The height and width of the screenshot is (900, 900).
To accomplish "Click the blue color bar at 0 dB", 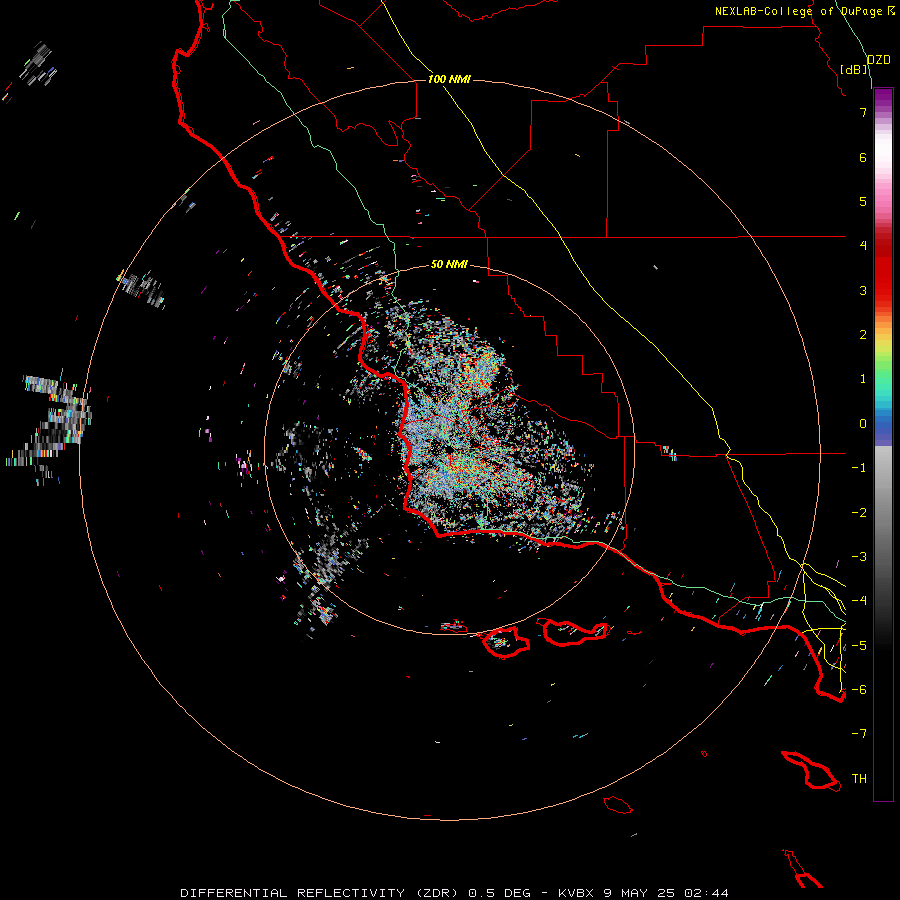I will (x=882, y=424).
